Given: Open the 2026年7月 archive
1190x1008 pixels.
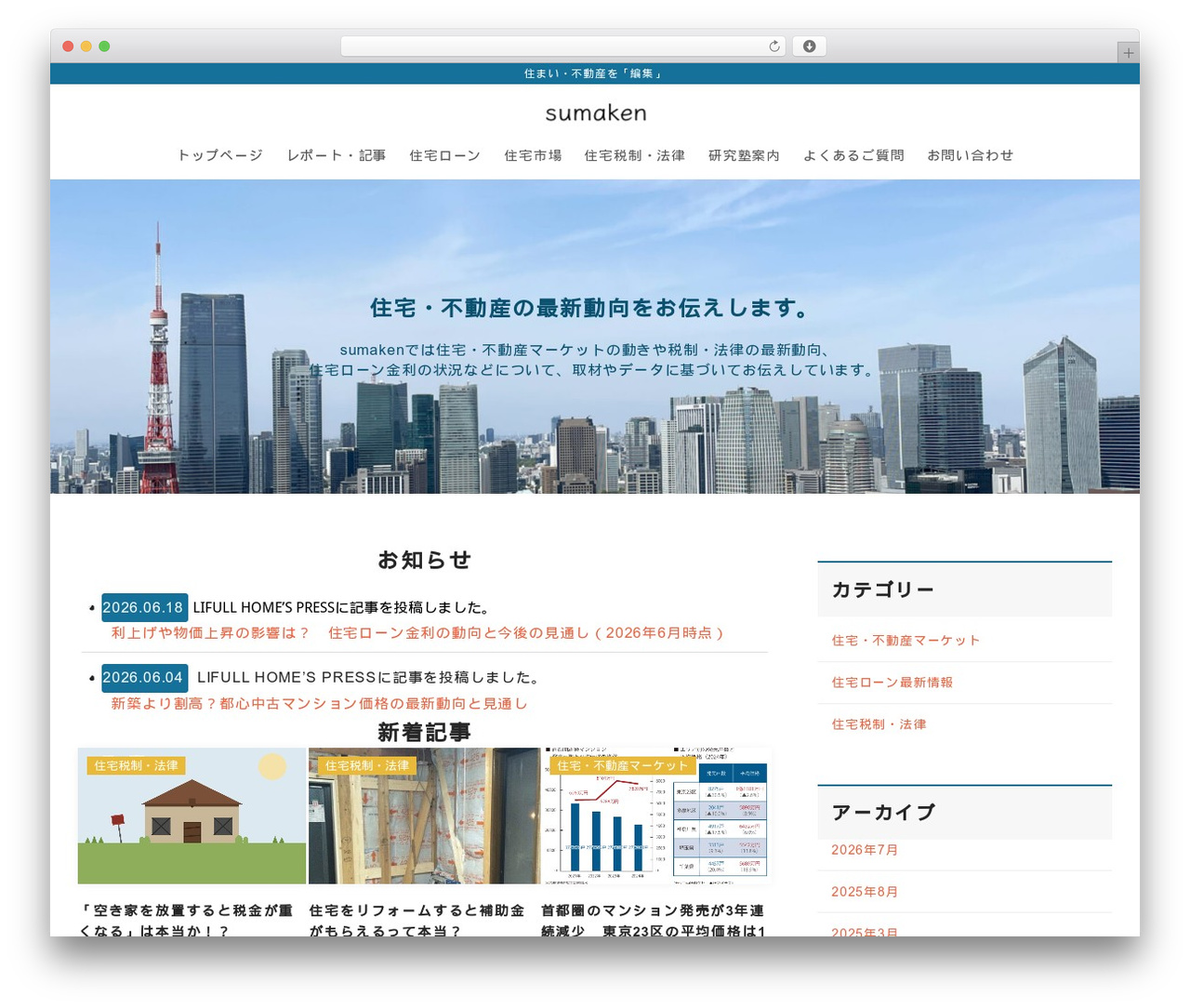Looking at the screenshot, I should [x=865, y=850].
